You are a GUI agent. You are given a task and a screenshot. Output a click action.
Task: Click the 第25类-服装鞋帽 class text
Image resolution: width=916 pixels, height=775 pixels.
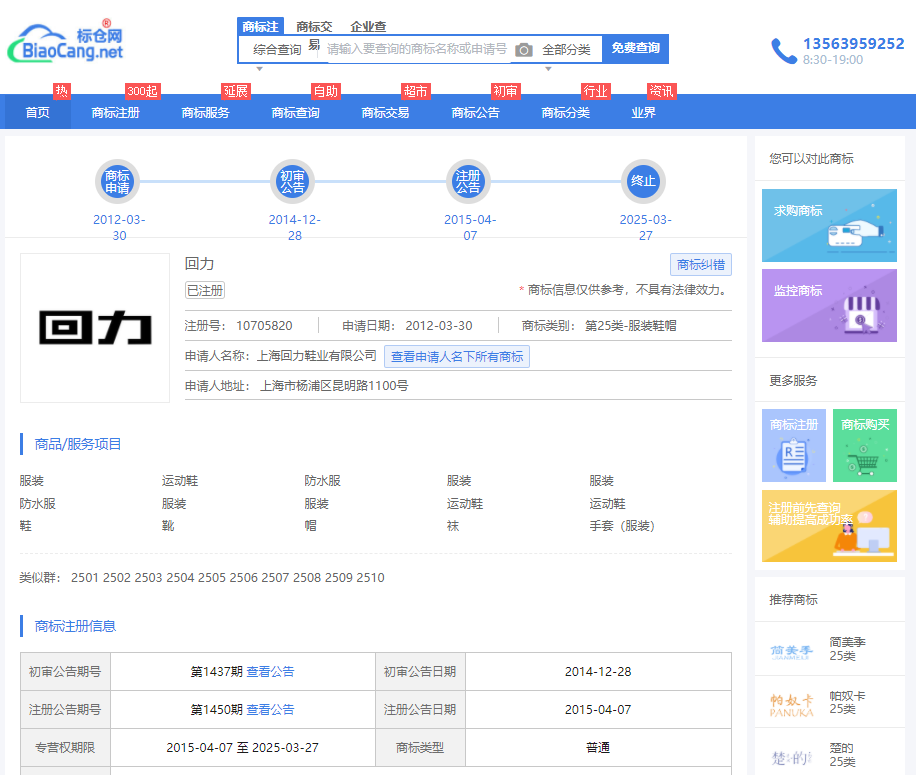point(630,326)
